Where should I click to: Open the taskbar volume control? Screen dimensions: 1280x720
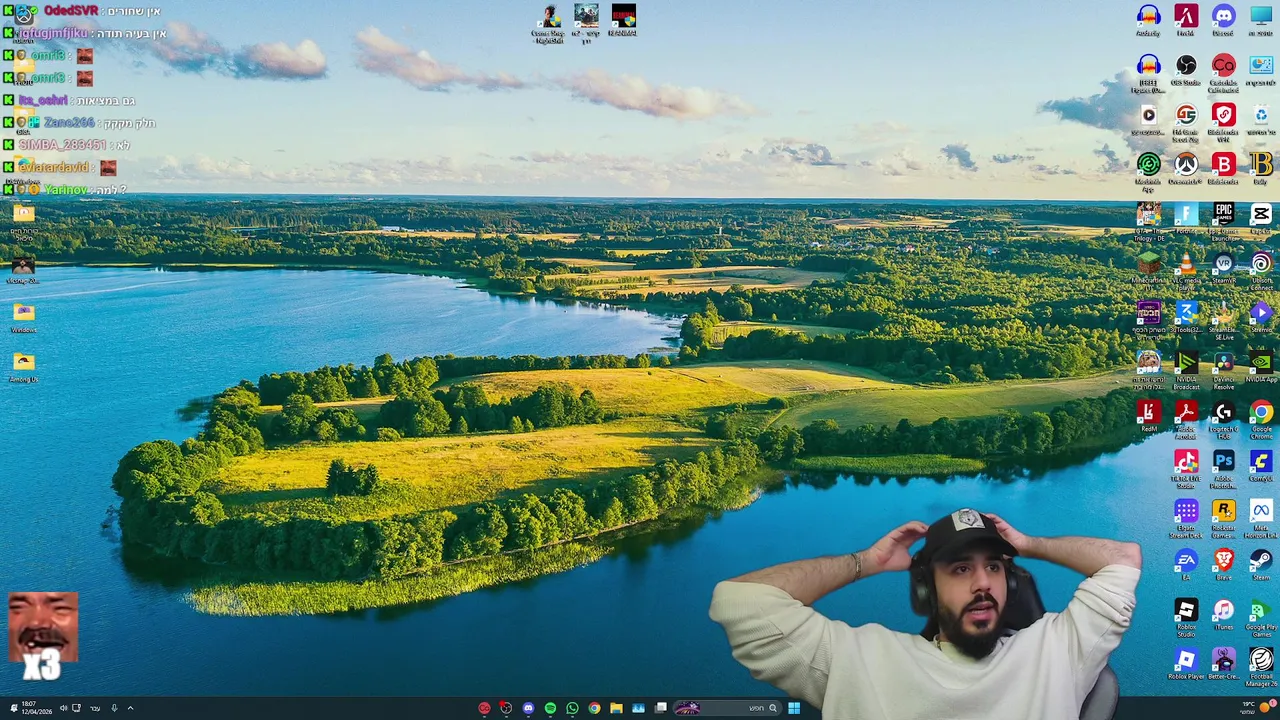[63, 708]
